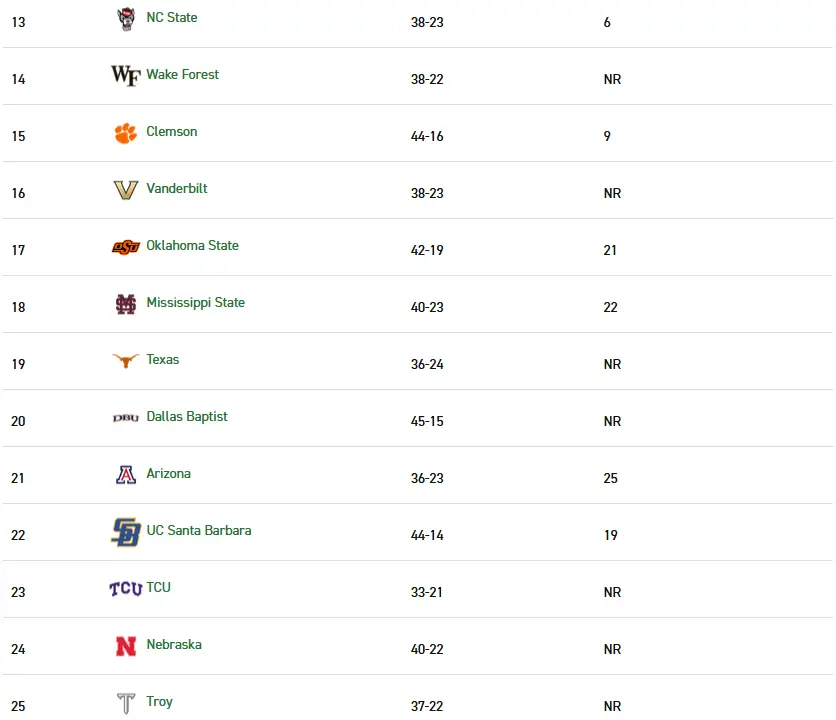Open the Clemson team page link
This screenshot has width=836, height=720.
[x=172, y=131]
